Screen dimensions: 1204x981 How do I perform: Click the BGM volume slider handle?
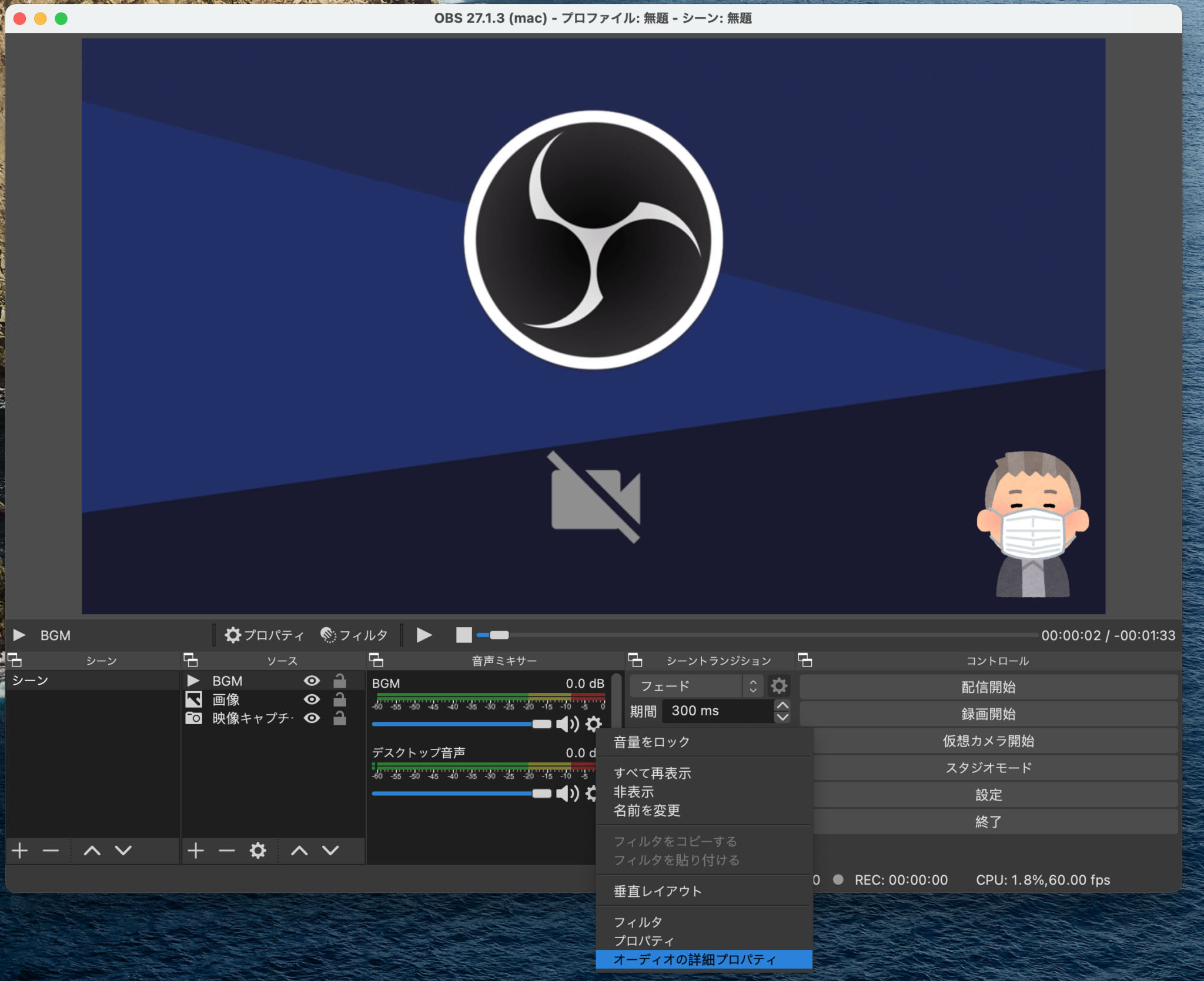click(x=541, y=724)
